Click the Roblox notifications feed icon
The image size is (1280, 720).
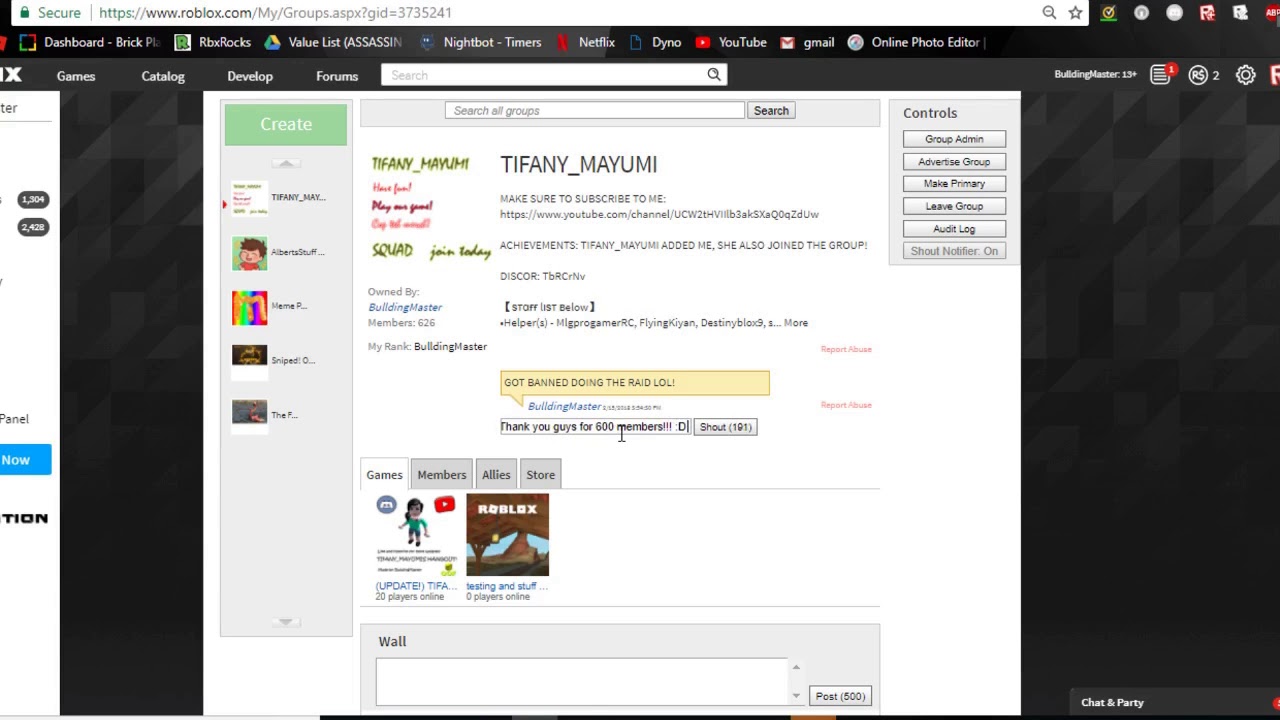(1161, 74)
